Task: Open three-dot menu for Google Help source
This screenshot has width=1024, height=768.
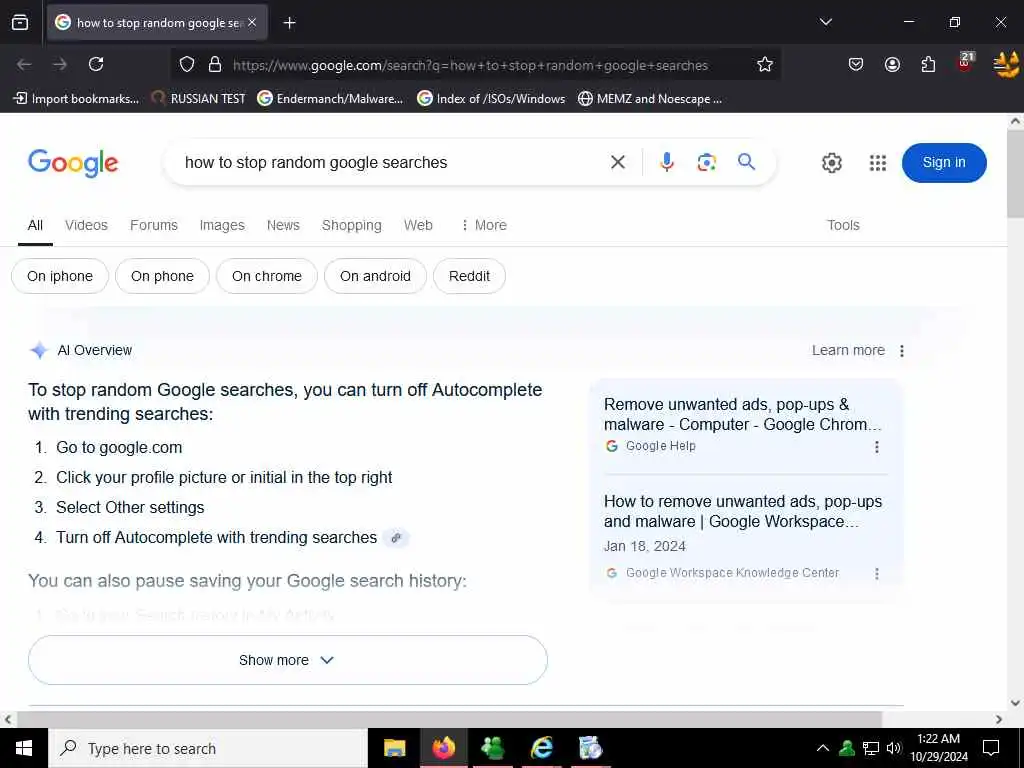Action: click(876, 447)
